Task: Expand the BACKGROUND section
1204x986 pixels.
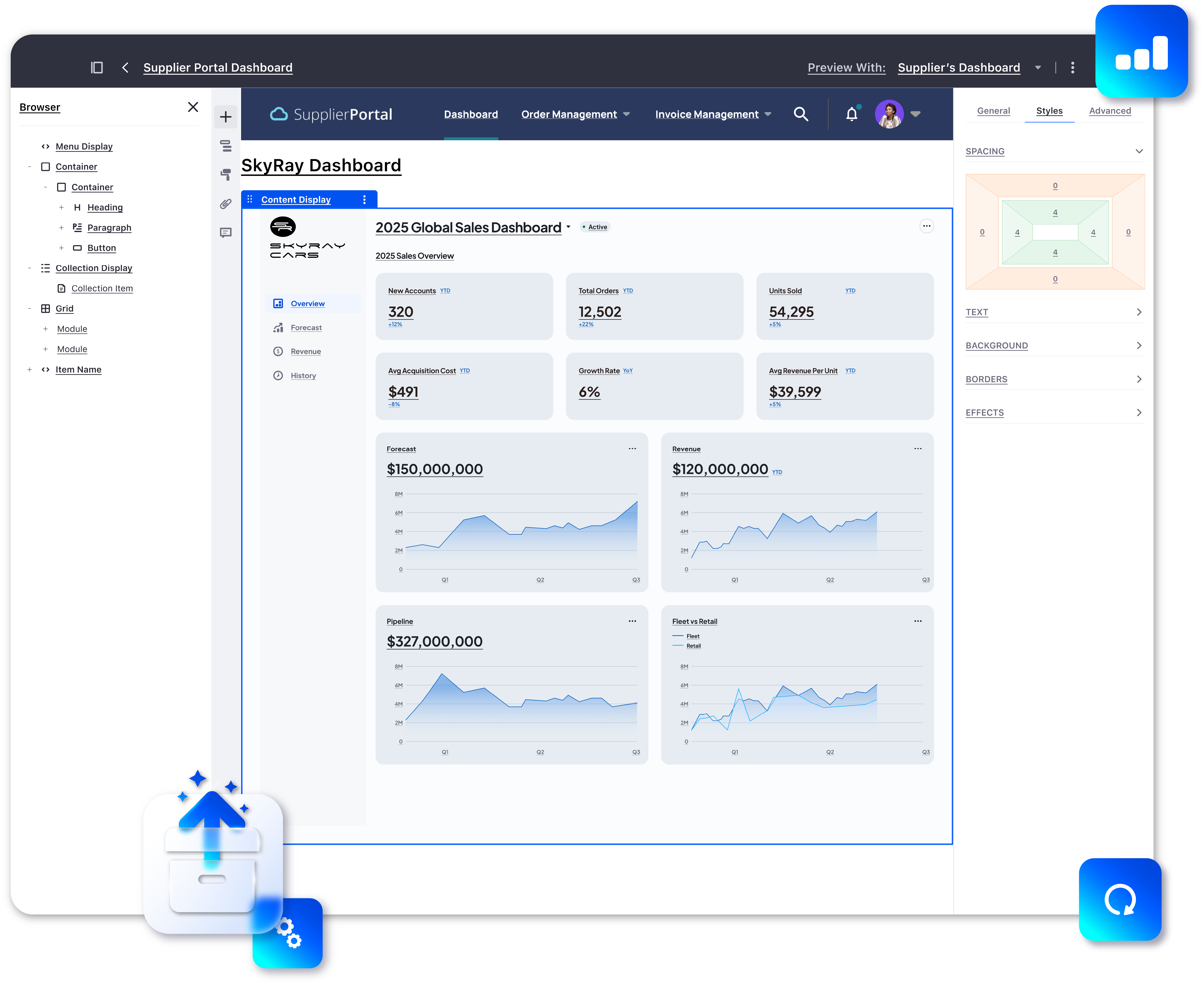Action: pos(1139,345)
